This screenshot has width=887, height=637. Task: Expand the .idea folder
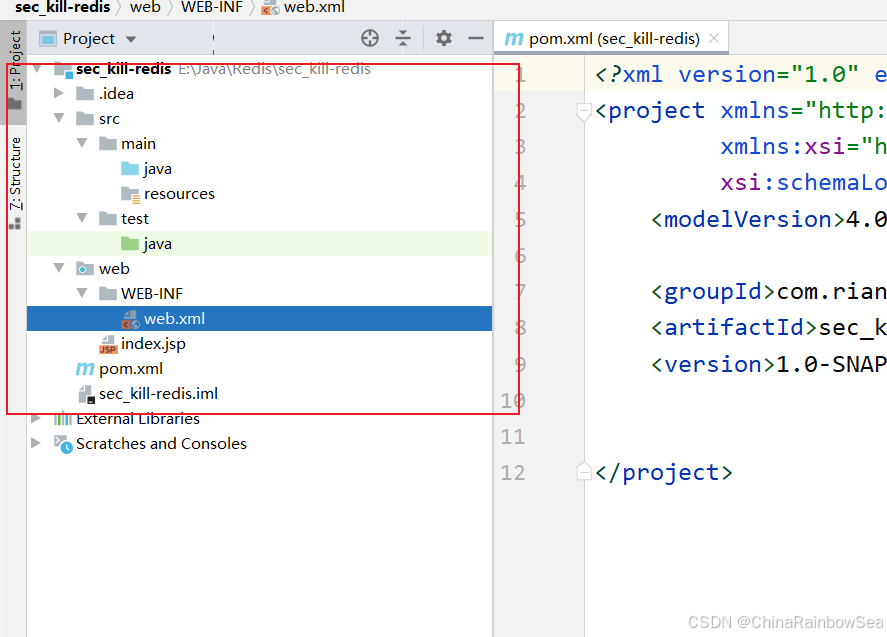click(60, 94)
